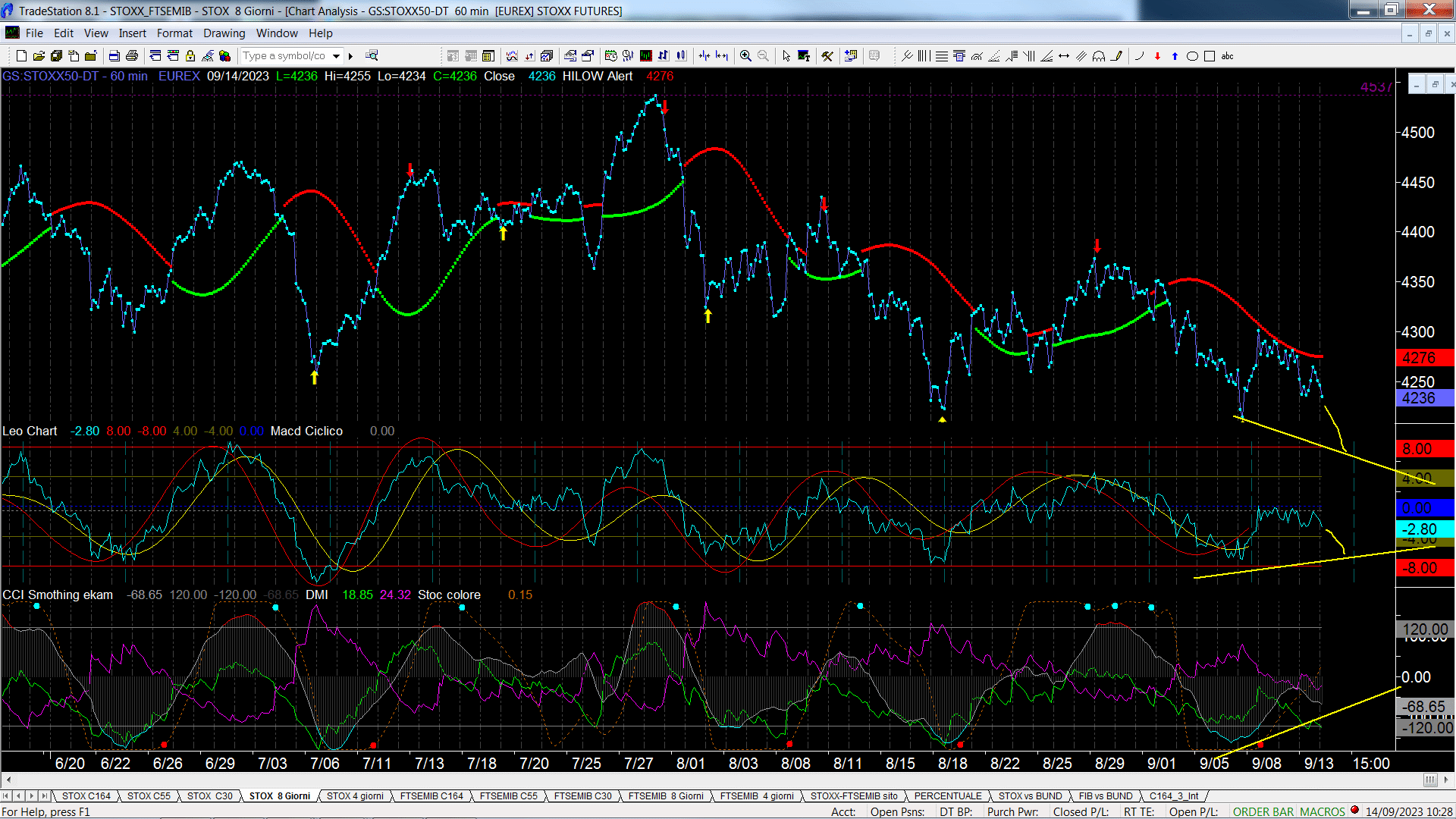
Task: Switch to the STOX C164 tab
Action: click(x=86, y=796)
